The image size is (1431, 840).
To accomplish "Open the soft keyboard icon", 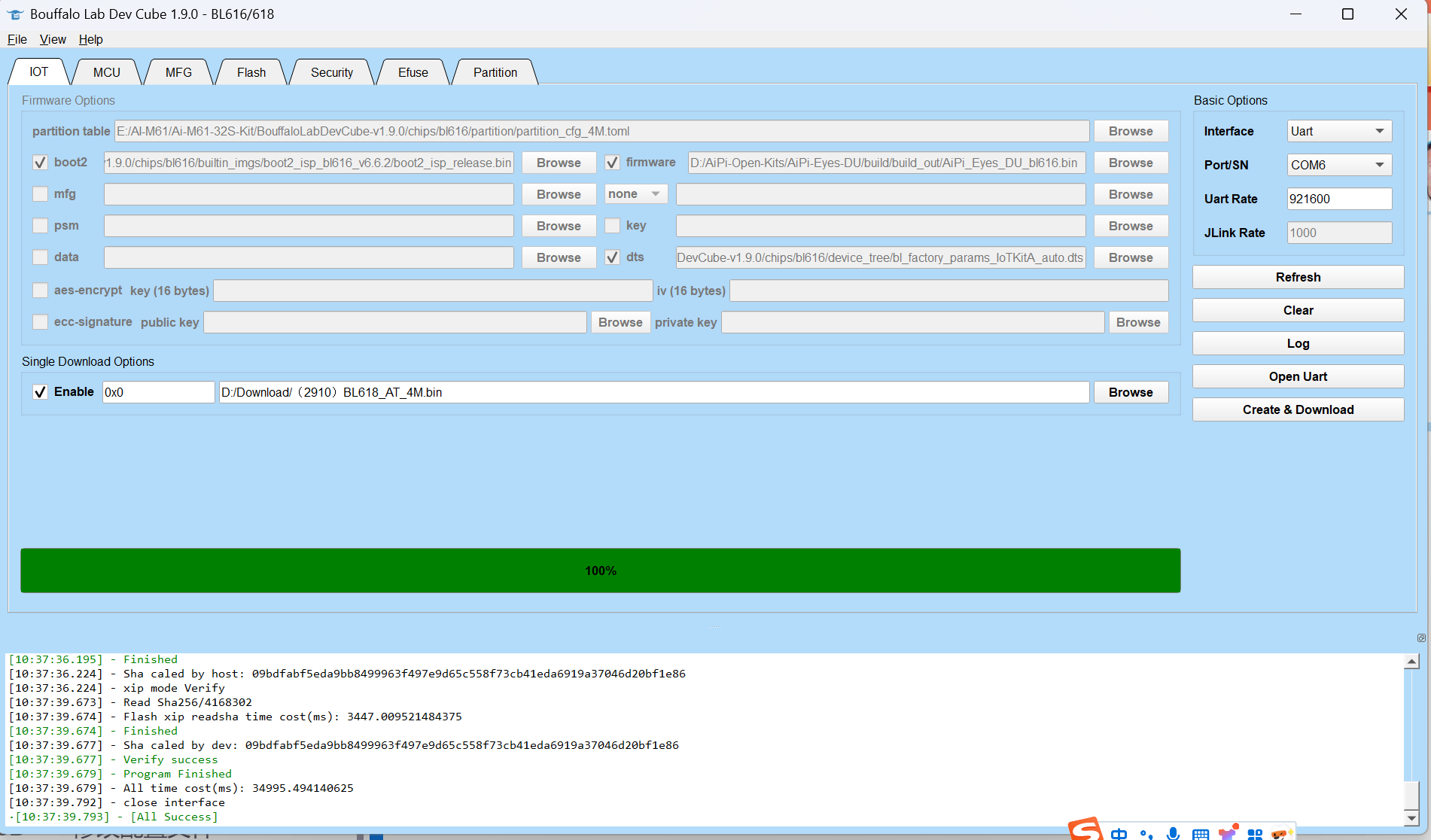I will [1201, 834].
